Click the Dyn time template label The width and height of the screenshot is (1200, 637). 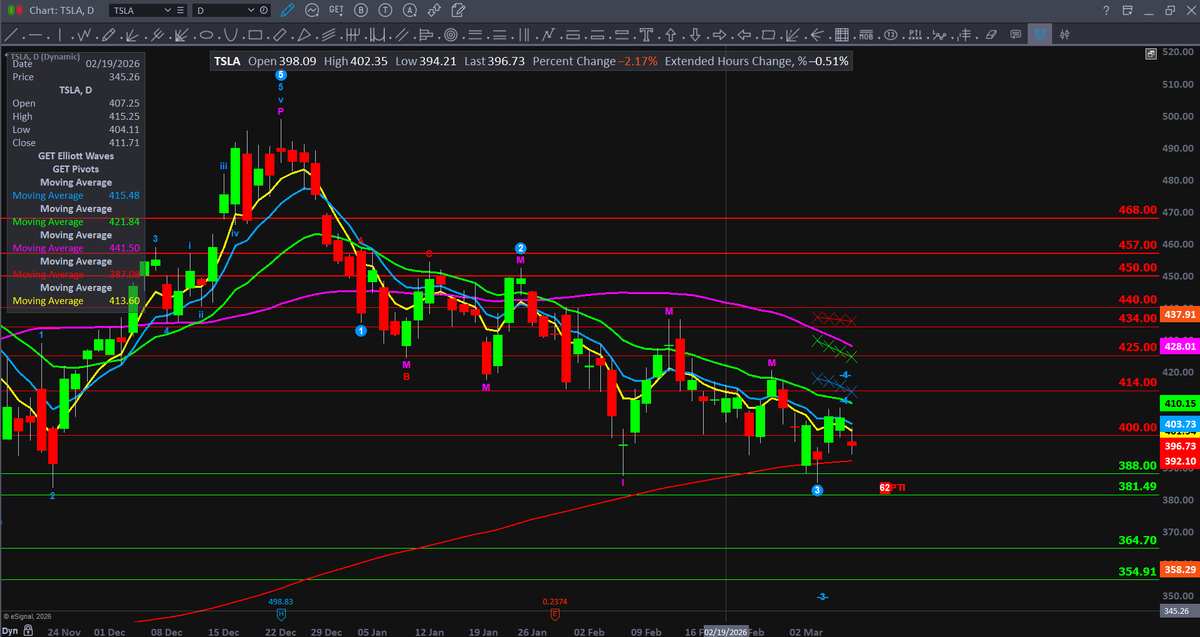[x=10, y=630]
